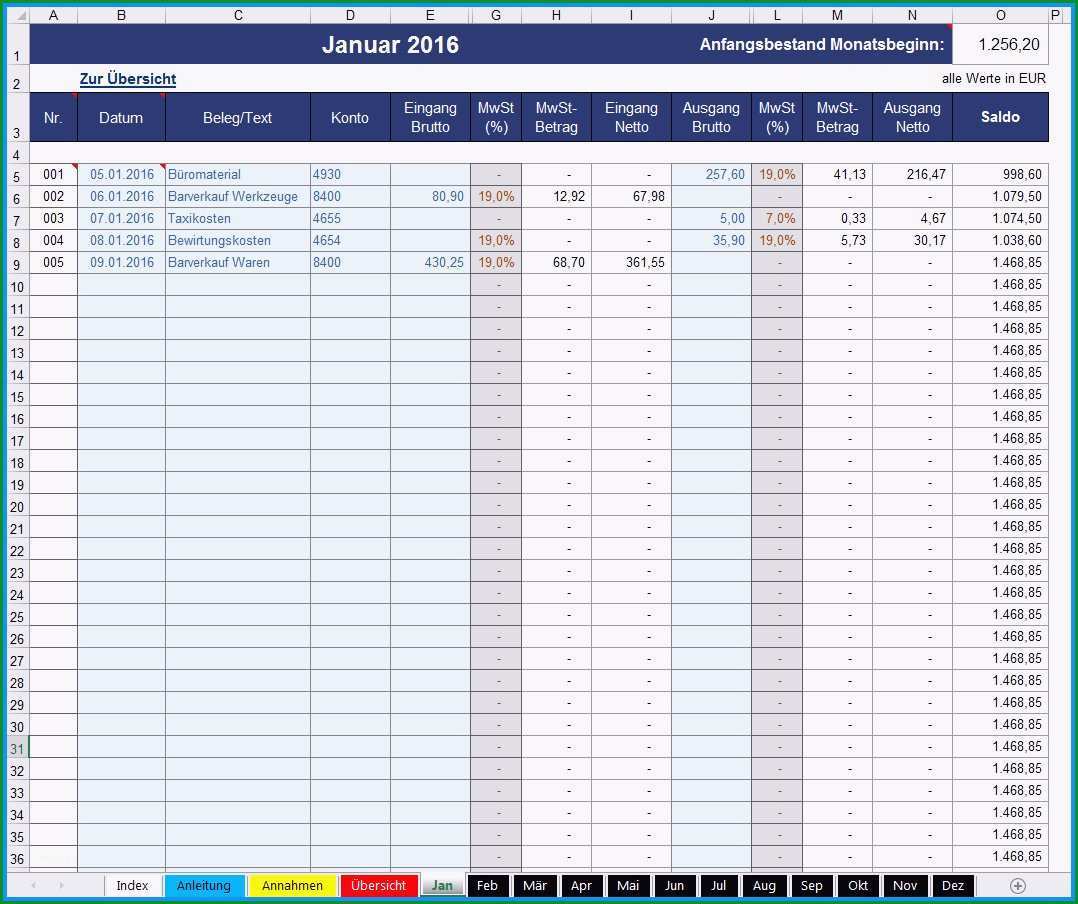Select column C header
Viewport: 1078px width, 904px height.
[238, 15]
